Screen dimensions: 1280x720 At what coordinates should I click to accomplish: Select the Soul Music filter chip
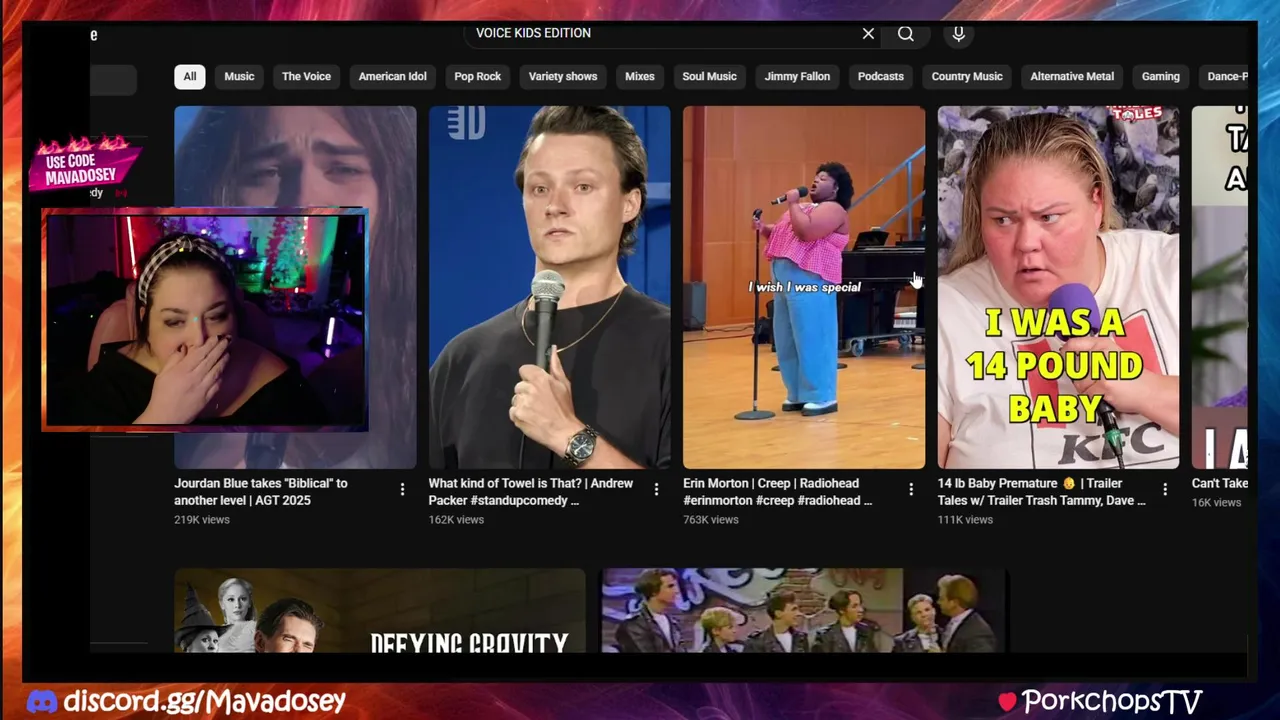point(709,76)
